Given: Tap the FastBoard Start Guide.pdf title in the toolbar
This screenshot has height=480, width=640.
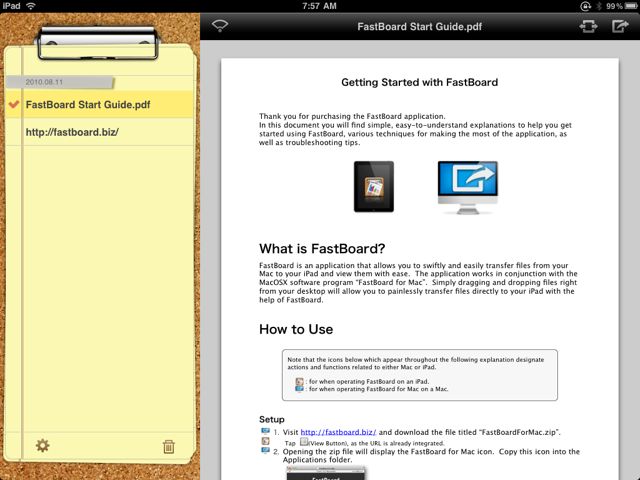Looking at the screenshot, I should (x=420, y=27).
